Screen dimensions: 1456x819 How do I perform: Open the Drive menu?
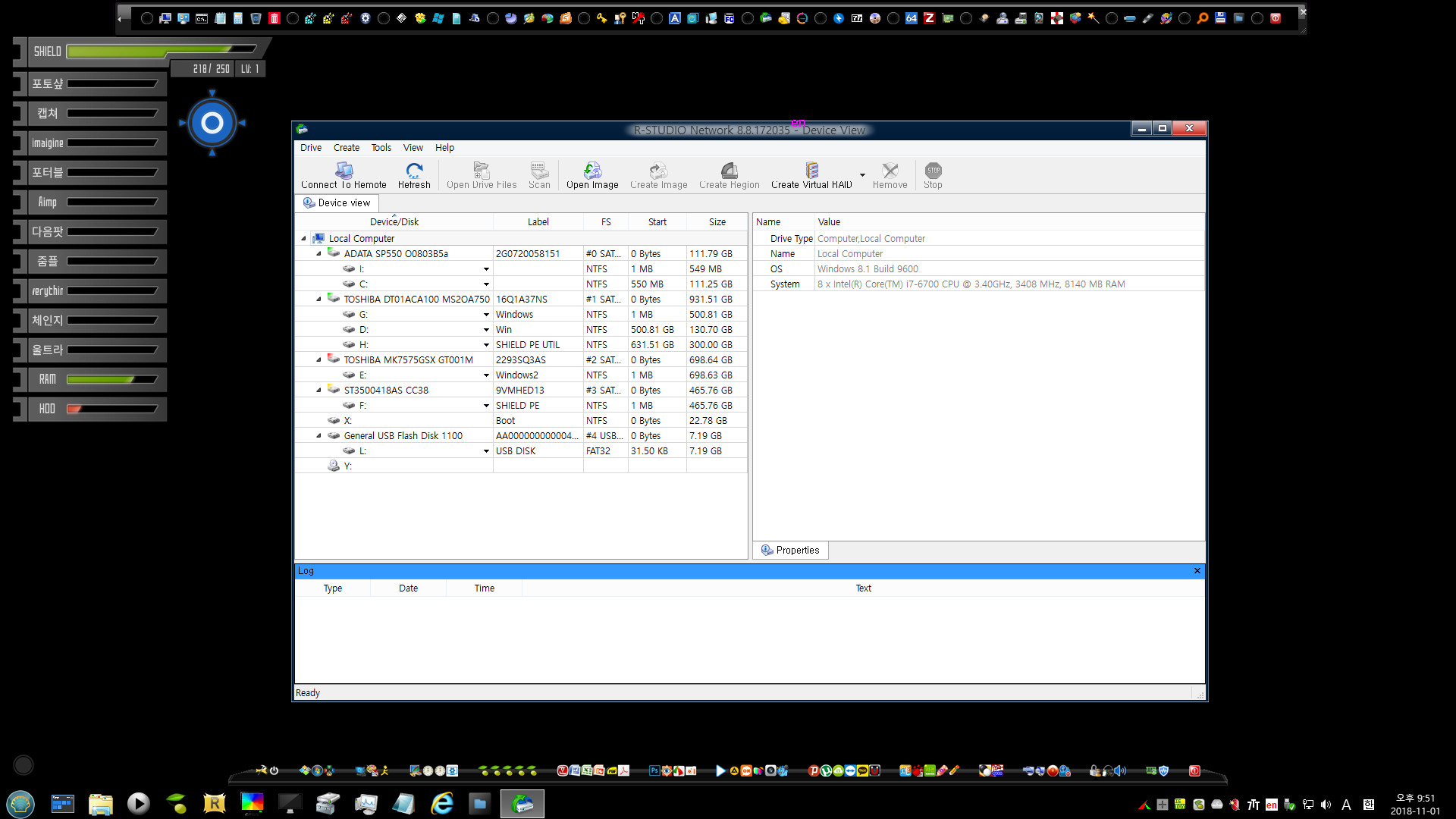(x=311, y=148)
